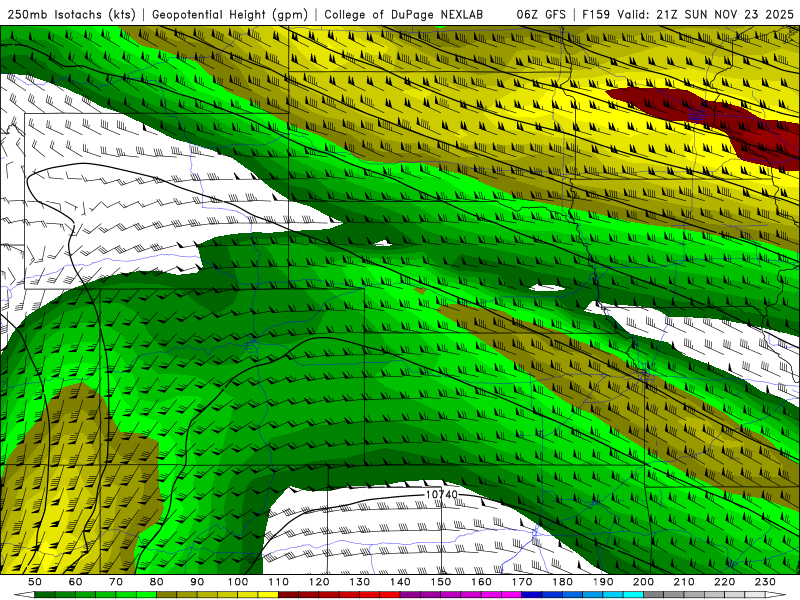Click the 80 label on the color scale
This screenshot has width=800, height=600.
pyautogui.click(x=157, y=582)
